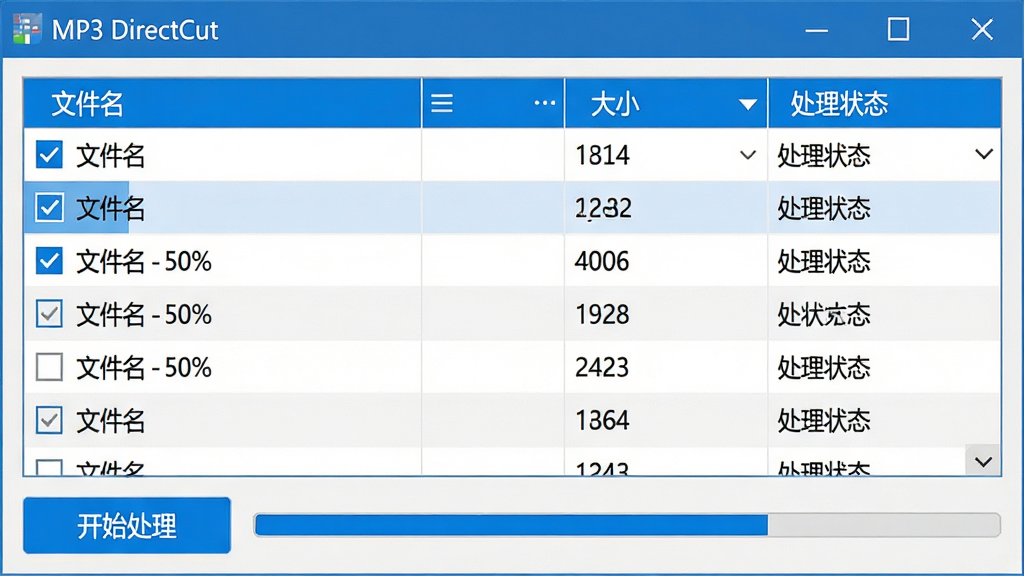Start processing with the 开始处理 button
The image size is (1024, 576).
point(127,525)
